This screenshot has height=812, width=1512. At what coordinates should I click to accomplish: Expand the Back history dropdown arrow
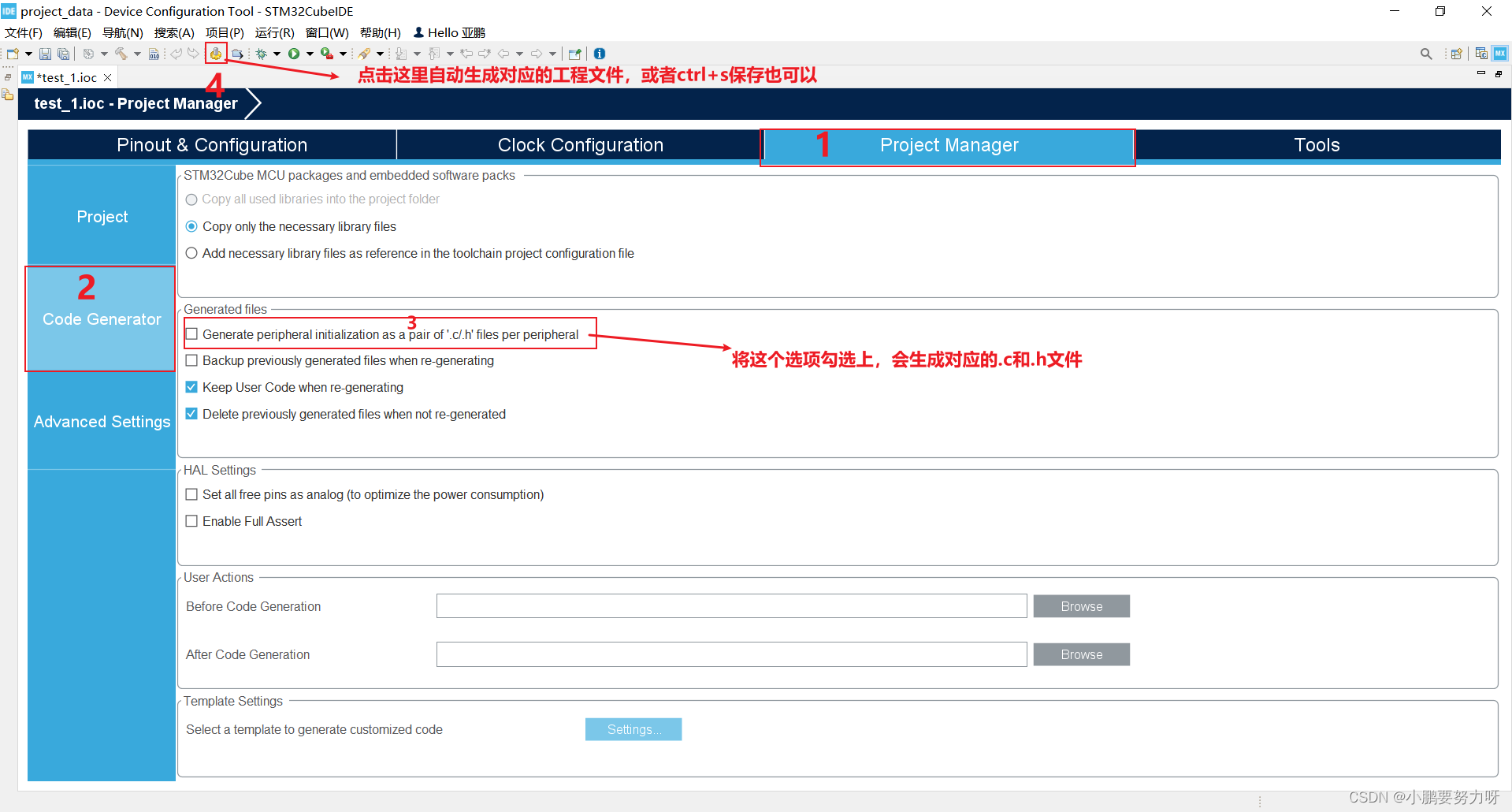[x=519, y=54]
